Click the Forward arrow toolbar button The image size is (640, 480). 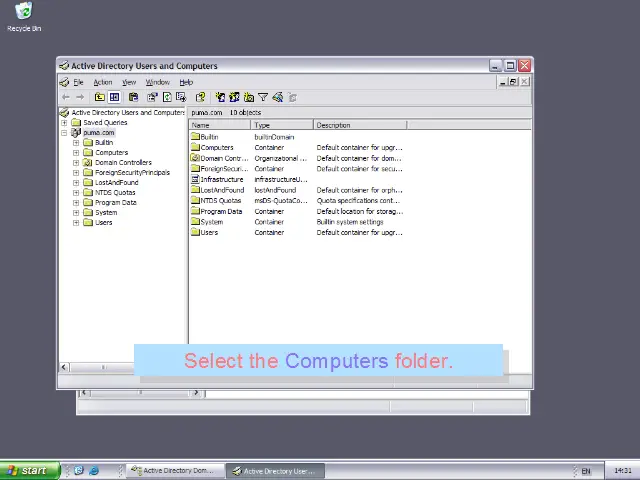click(80, 97)
